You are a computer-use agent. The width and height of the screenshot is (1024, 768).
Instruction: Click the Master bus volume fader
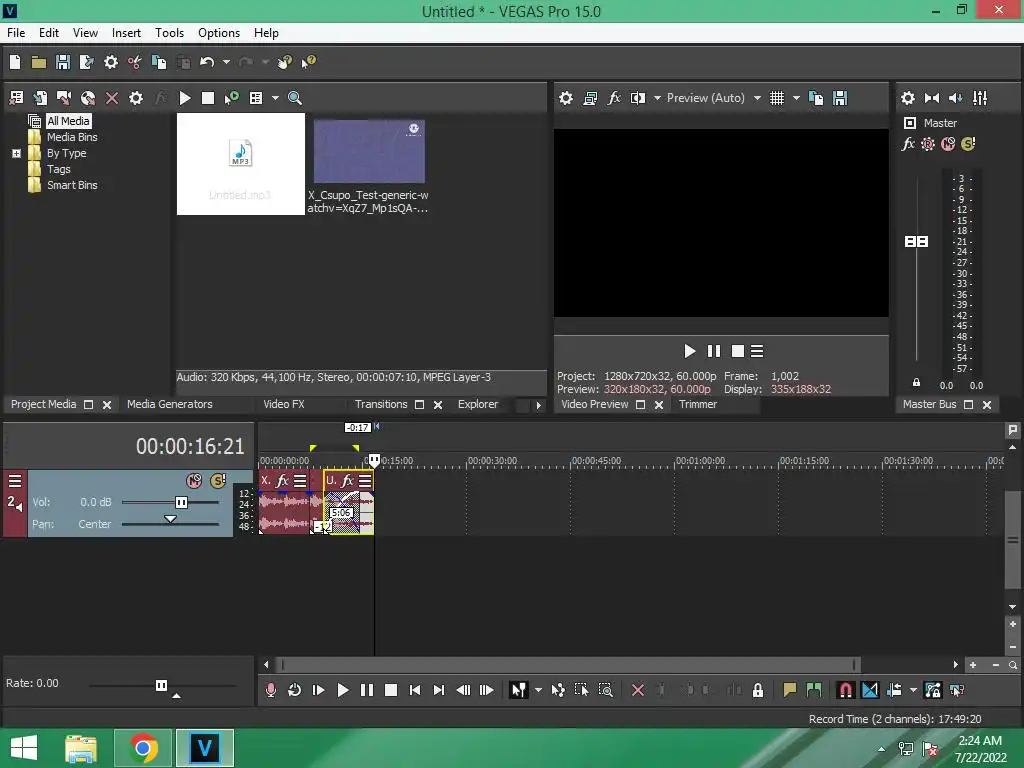click(916, 242)
